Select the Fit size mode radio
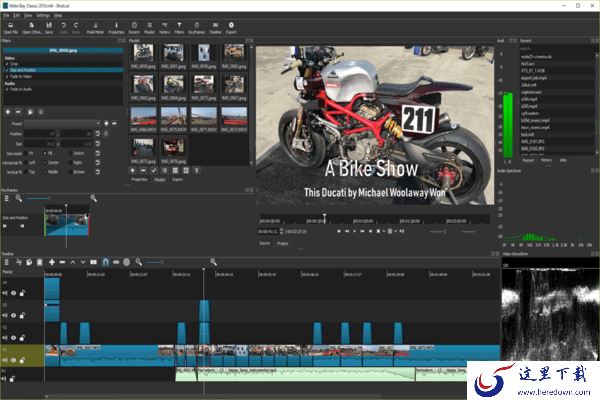 pos(26,153)
